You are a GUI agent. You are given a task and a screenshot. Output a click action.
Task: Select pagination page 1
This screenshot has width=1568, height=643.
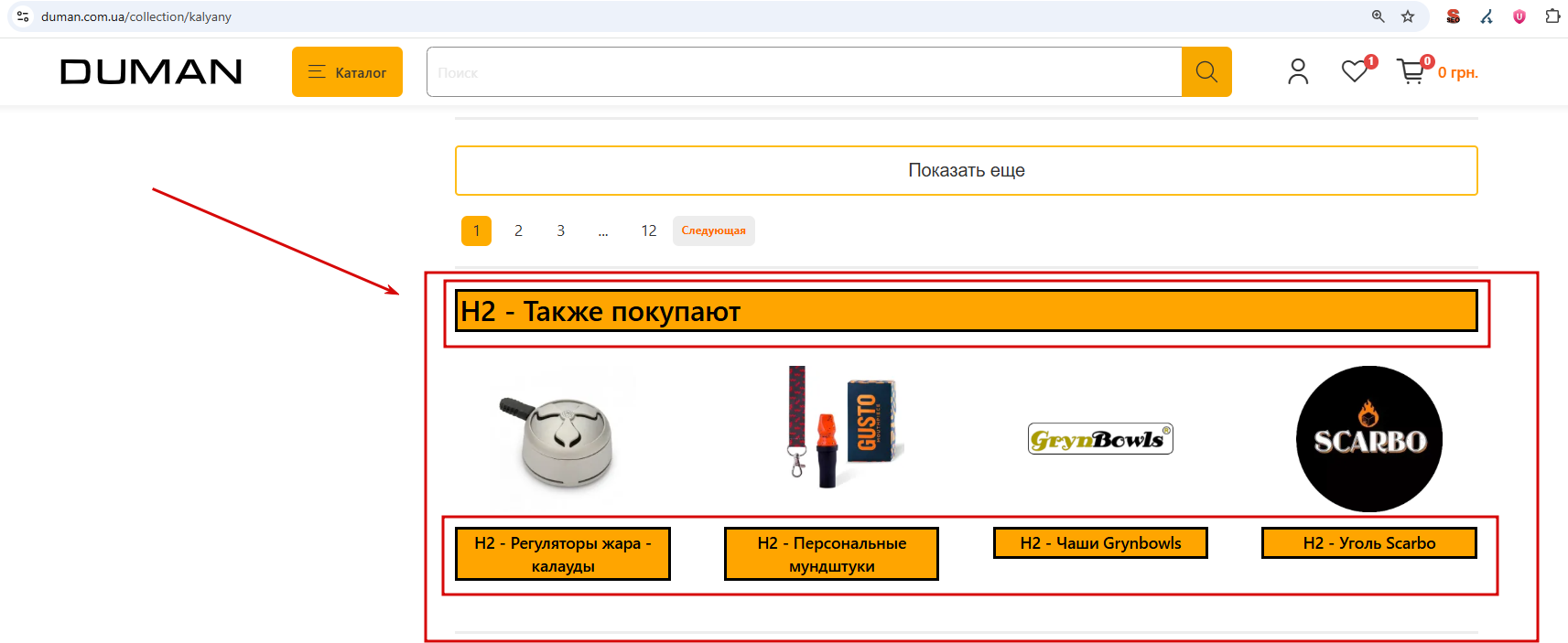(x=476, y=230)
